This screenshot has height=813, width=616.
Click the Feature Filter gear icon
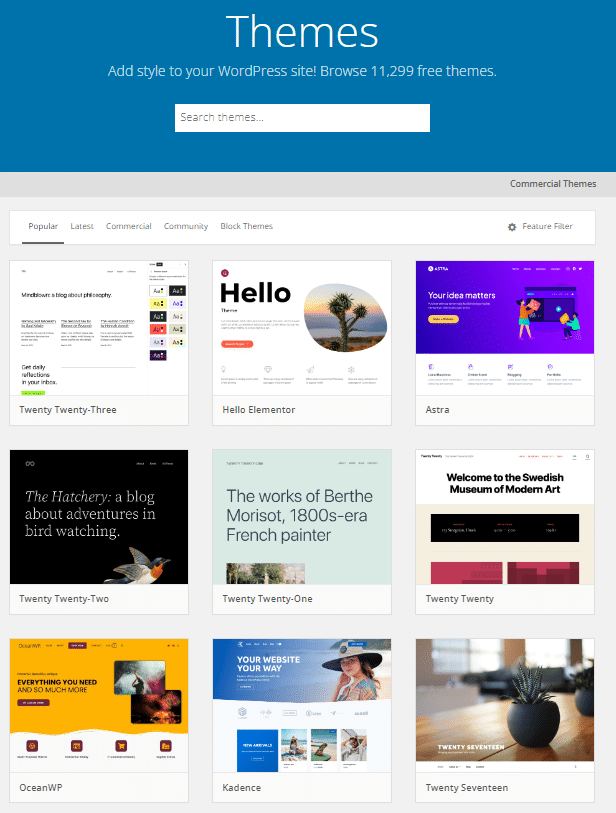[x=512, y=227]
